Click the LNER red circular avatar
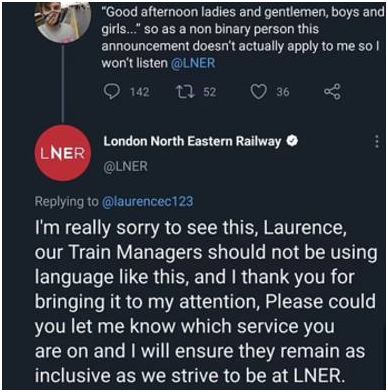The image size is (388, 392). [63, 154]
